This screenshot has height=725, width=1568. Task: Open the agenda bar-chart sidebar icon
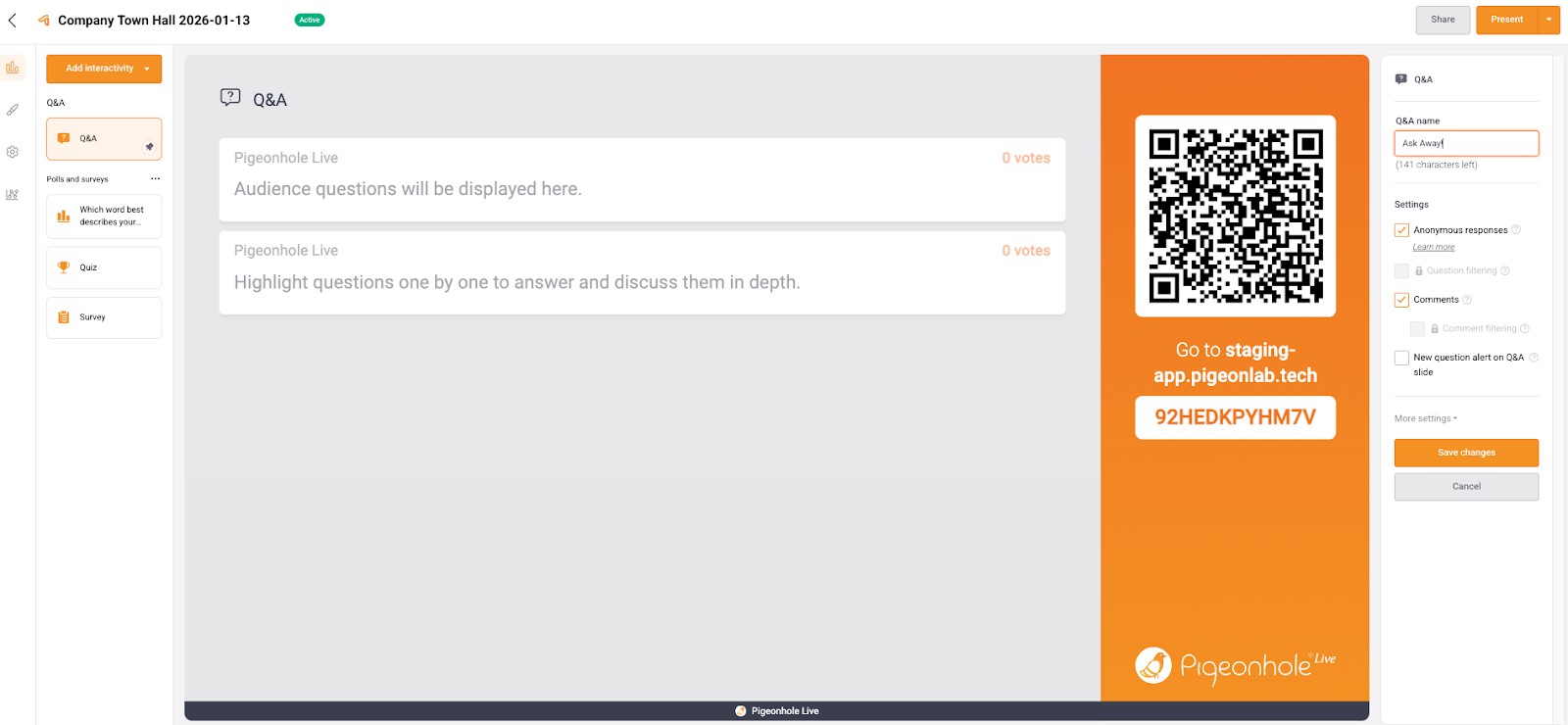pyautogui.click(x=13, y=68)
